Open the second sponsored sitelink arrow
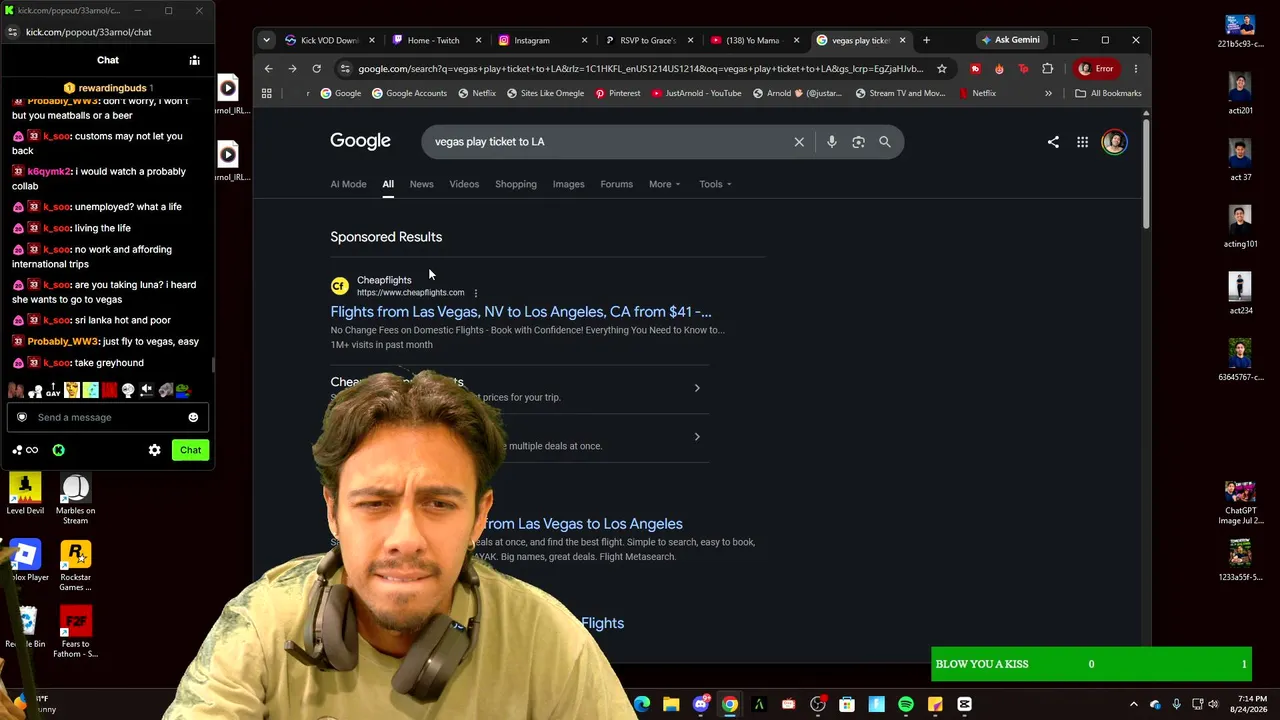This screenshot has height=720, width=1280. coord(697,437)
